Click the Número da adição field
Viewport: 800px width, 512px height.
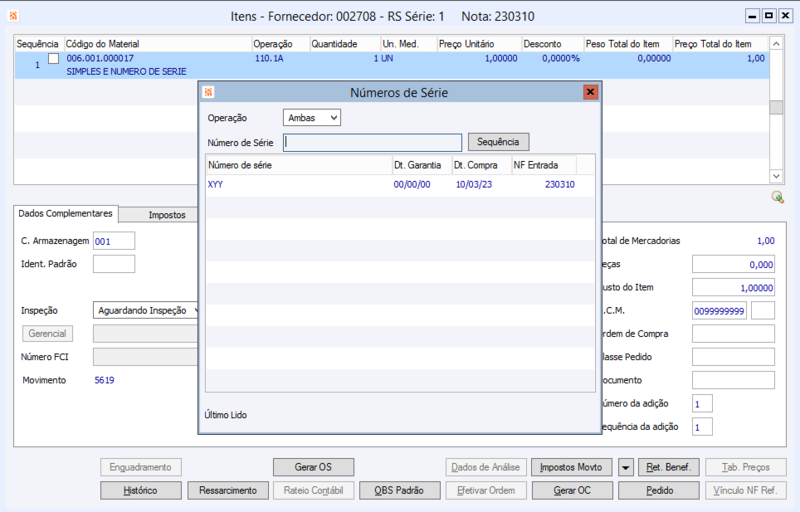tap(702, 403)
